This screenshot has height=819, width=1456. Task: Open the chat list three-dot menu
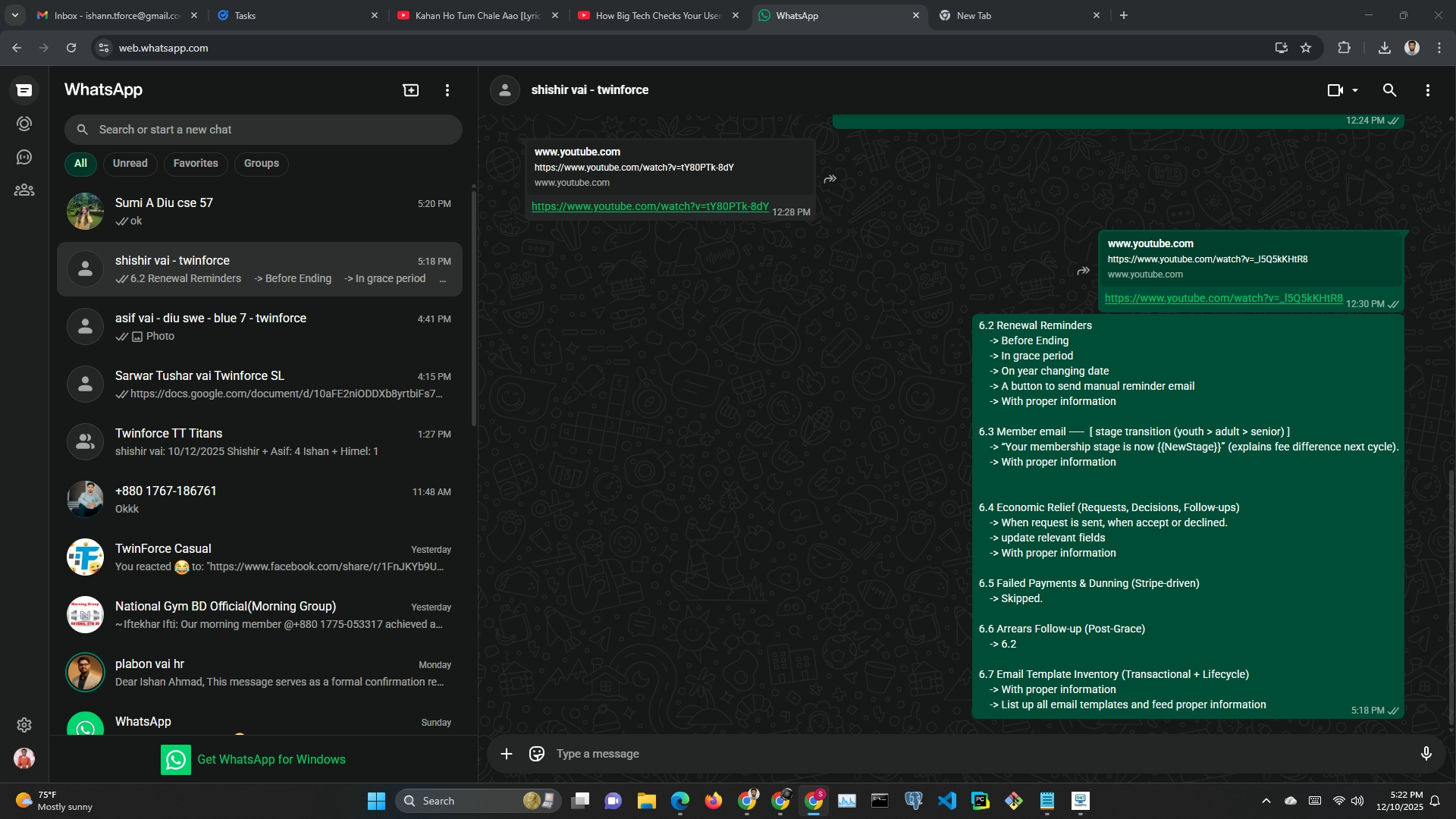click(x=447, y=90)
